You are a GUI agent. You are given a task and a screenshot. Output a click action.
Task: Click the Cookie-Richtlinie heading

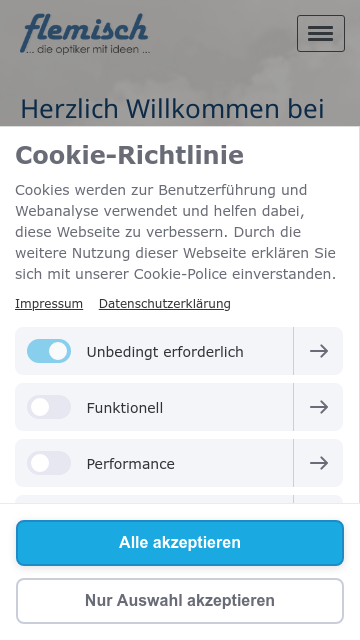129,156
